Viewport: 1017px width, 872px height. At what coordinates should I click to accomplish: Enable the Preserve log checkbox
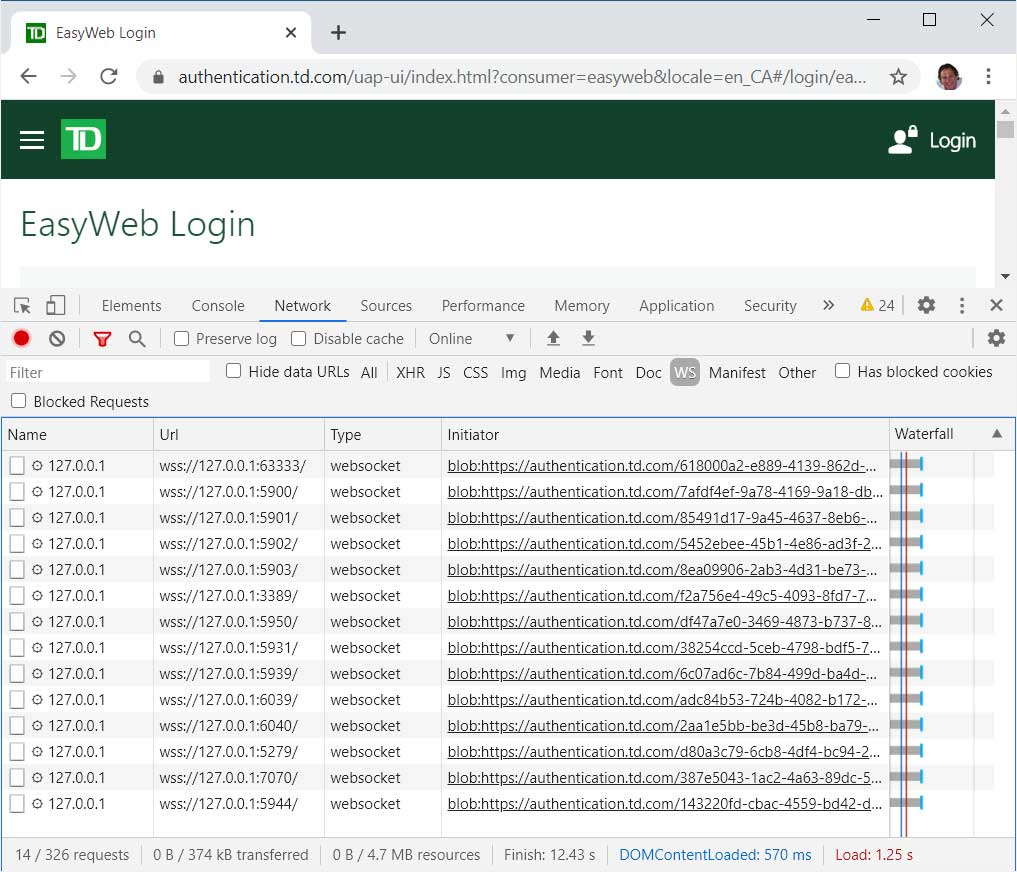click(x=182, y=339)
